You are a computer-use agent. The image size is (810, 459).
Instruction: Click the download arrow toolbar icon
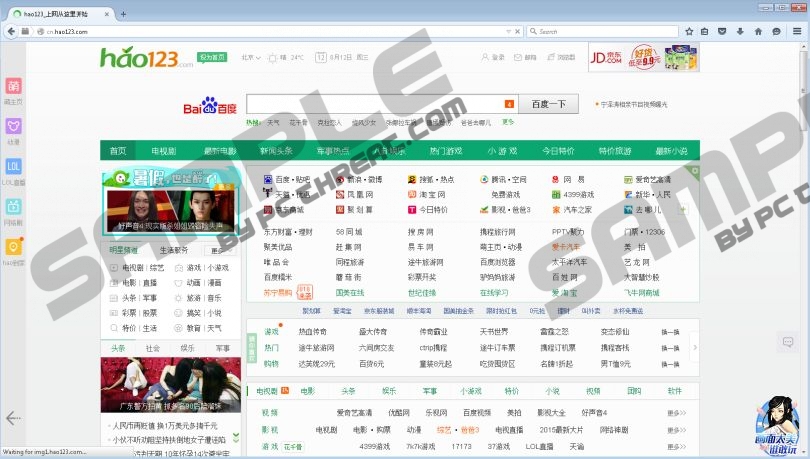[738, 31]
